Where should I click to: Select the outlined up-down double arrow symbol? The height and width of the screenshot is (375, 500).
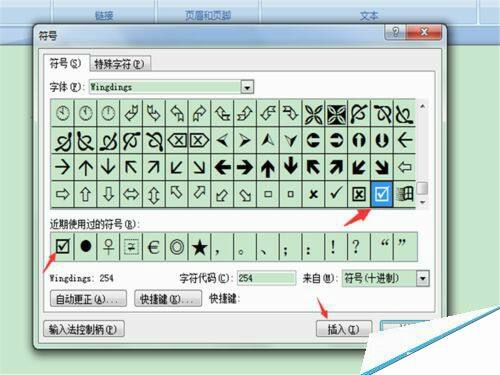[x=154, y=194]
